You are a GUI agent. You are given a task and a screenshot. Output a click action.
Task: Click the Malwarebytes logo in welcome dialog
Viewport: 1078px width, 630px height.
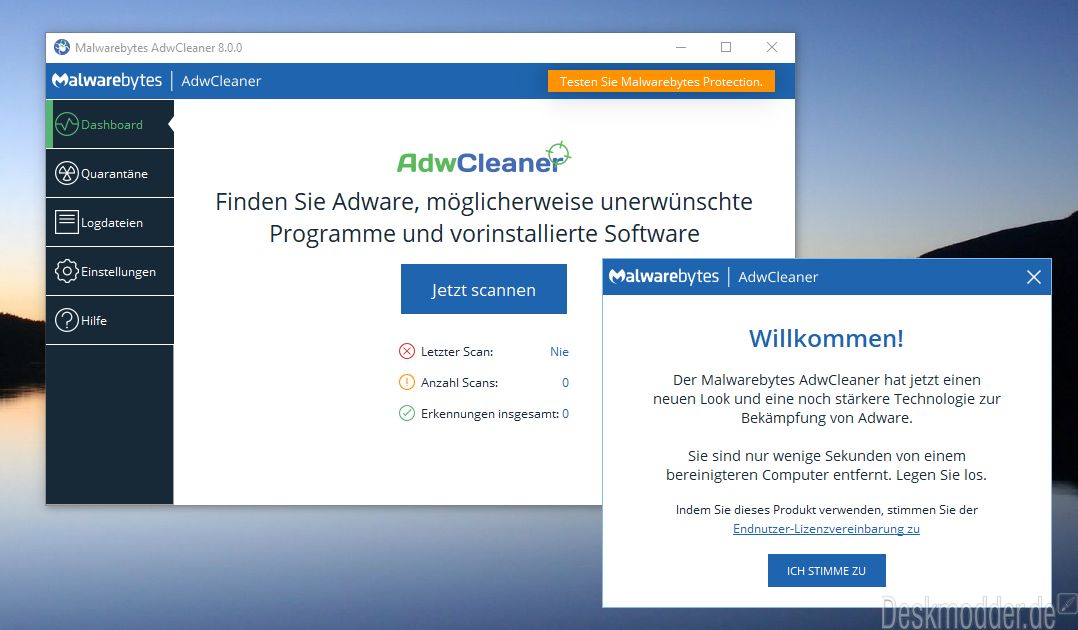(x=664, y=276)
